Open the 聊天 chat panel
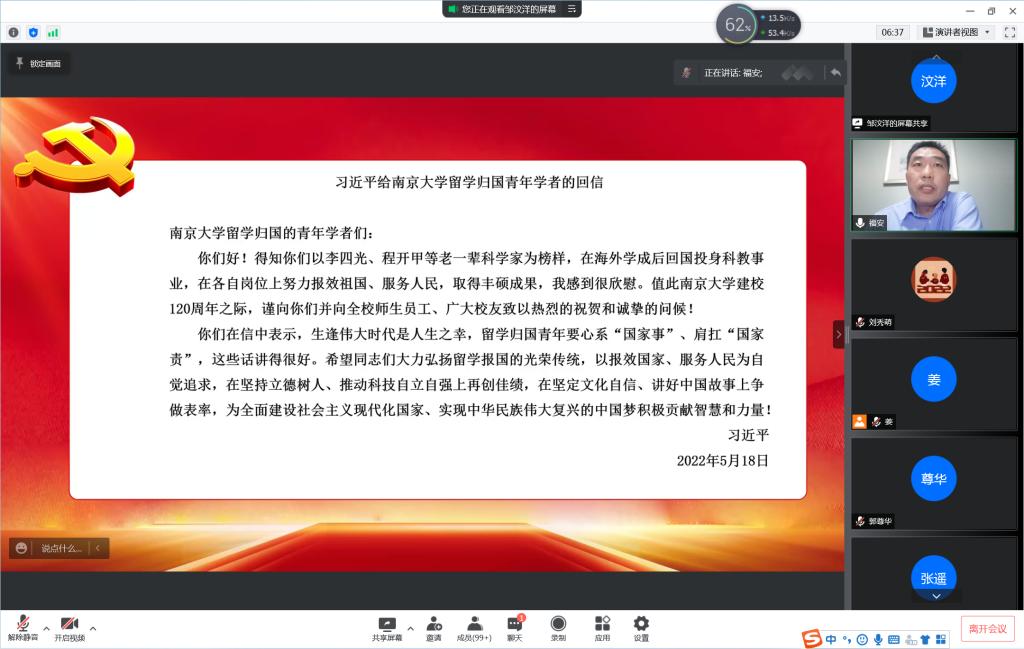Image resolution: width=1024 pixels, height=649 pixels. tap(515, 627)
